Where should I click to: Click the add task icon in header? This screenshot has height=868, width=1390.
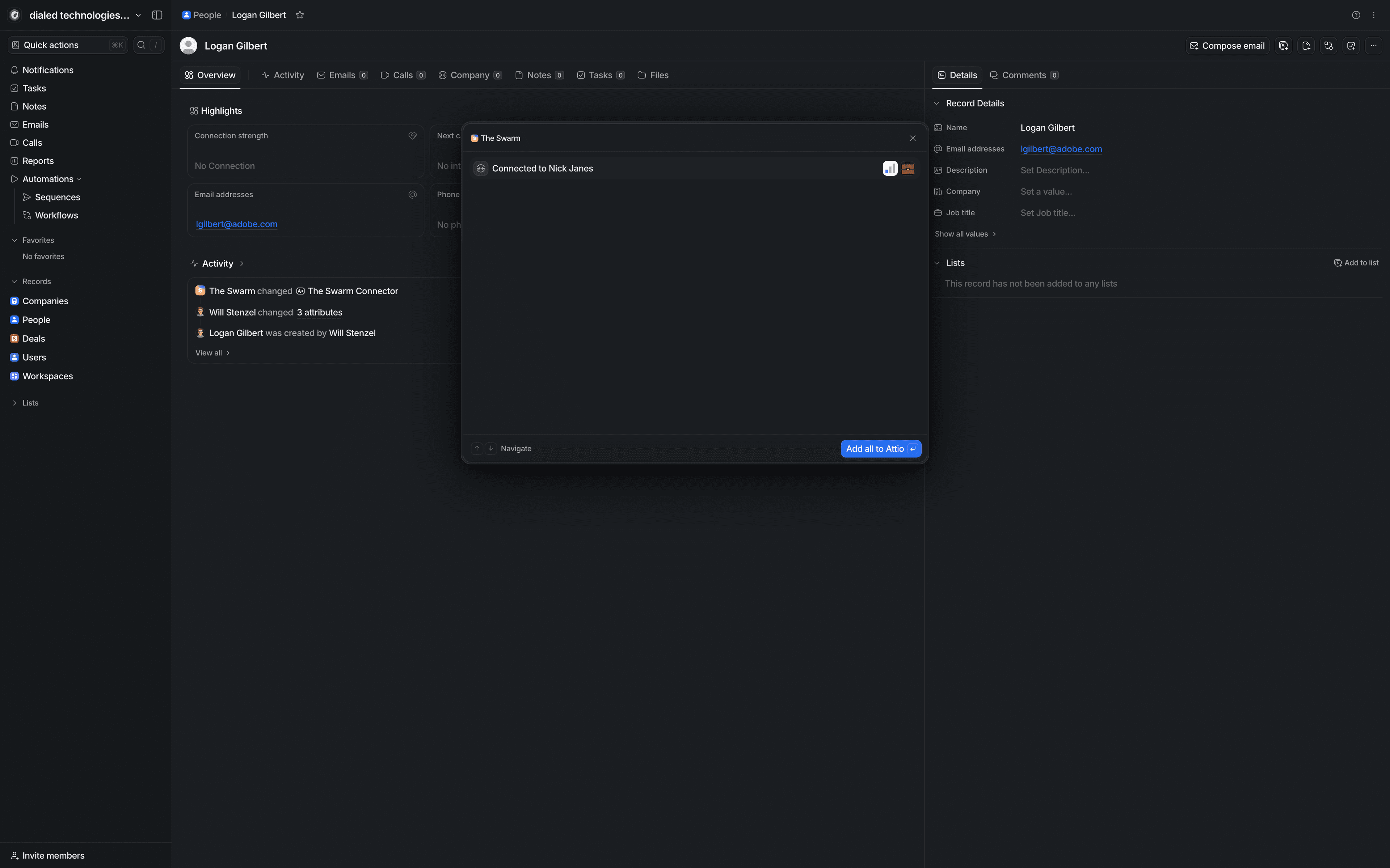[1351, 46]
